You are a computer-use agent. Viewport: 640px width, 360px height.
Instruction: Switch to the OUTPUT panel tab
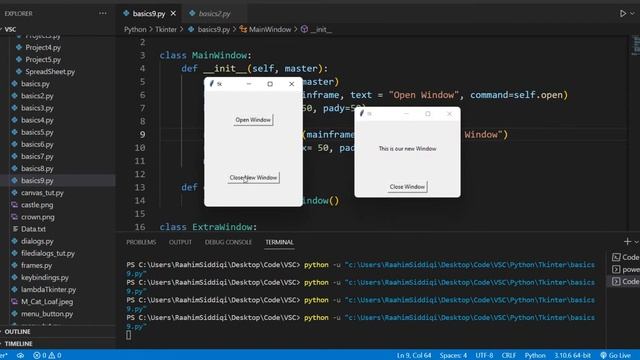(180, 242)
